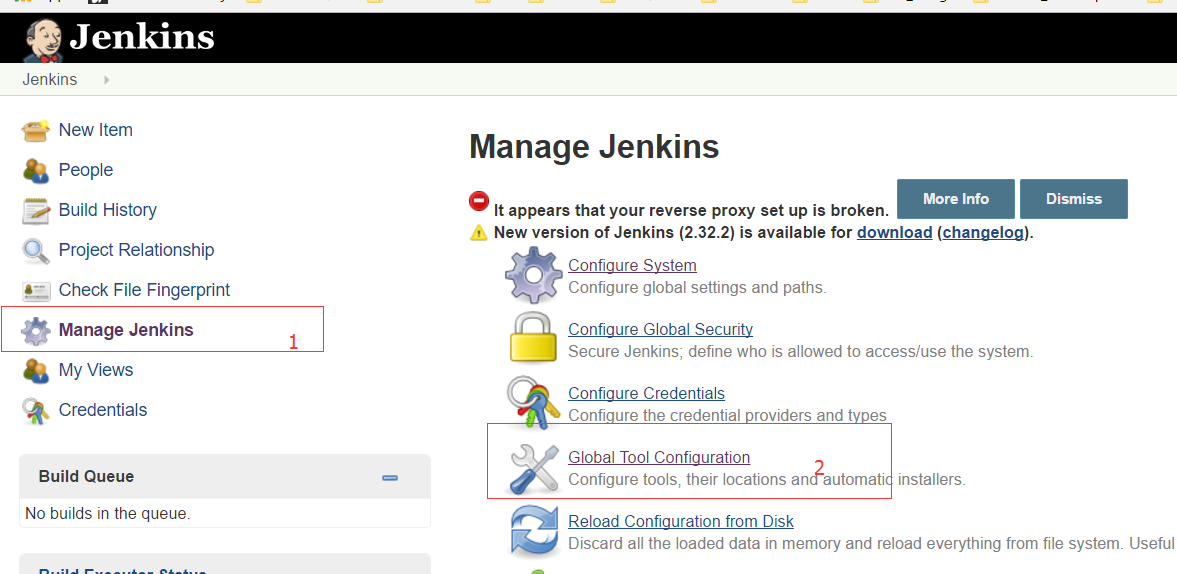Click the Credentials keys icon in sidebar
1177x574 pixels.
[x=35, y=410]
